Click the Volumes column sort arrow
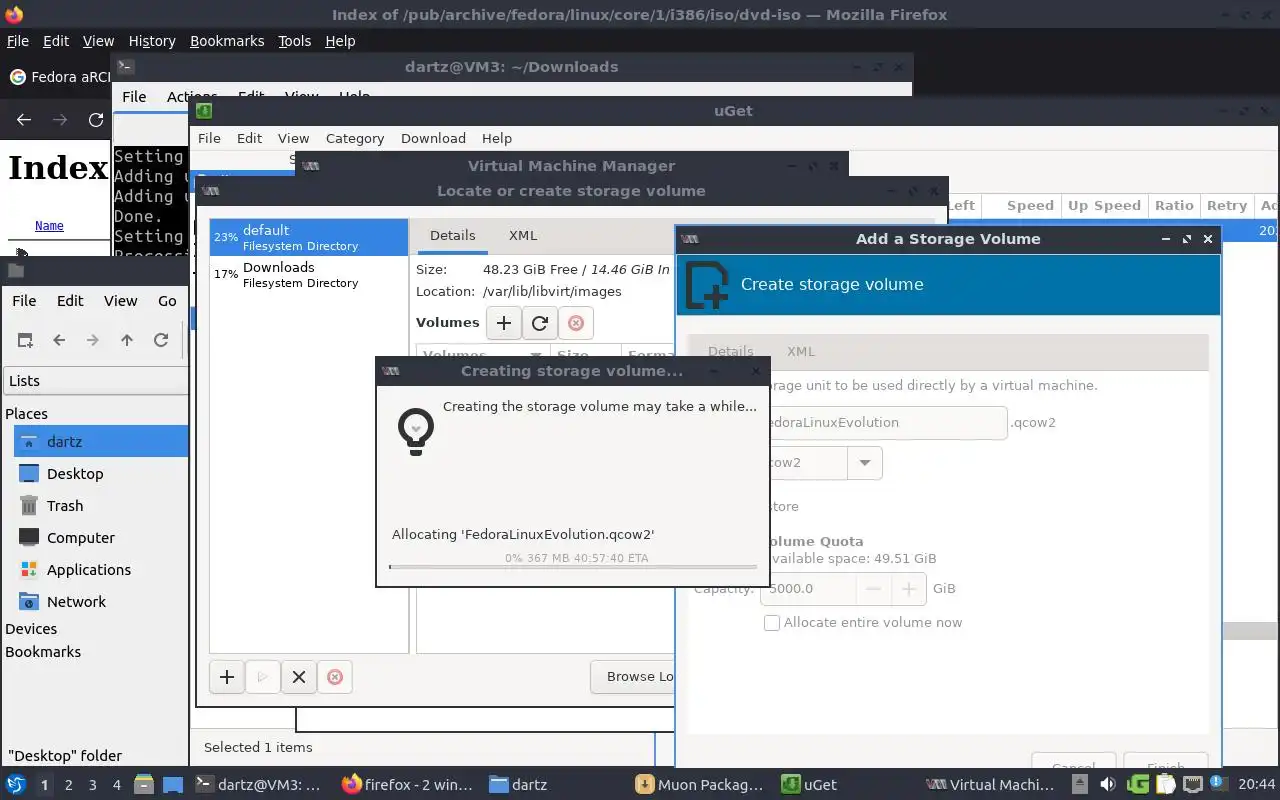Viewport: 1280px width, 800px height. pos(536,355)
